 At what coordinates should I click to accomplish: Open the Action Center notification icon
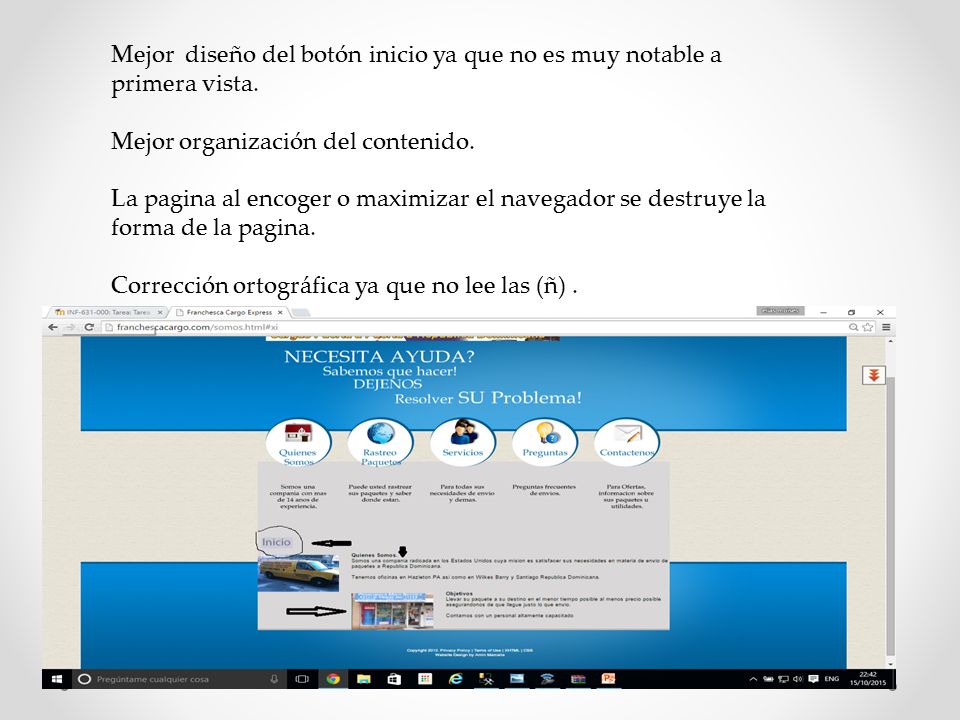coord(813,679)
